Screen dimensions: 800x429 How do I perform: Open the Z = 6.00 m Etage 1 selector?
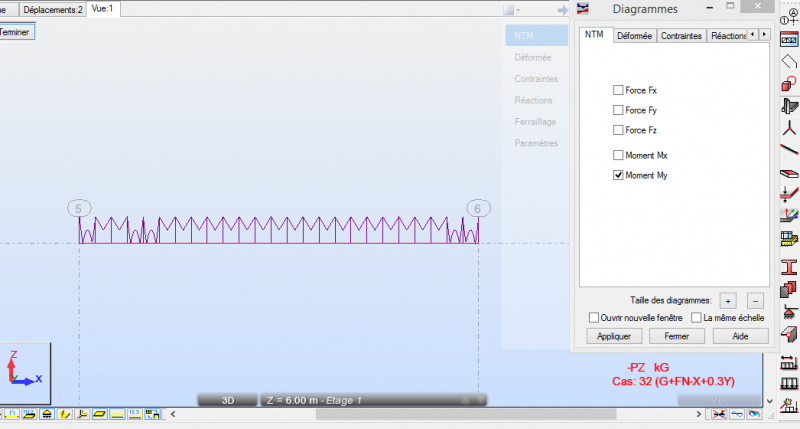(x=373, y=400)
